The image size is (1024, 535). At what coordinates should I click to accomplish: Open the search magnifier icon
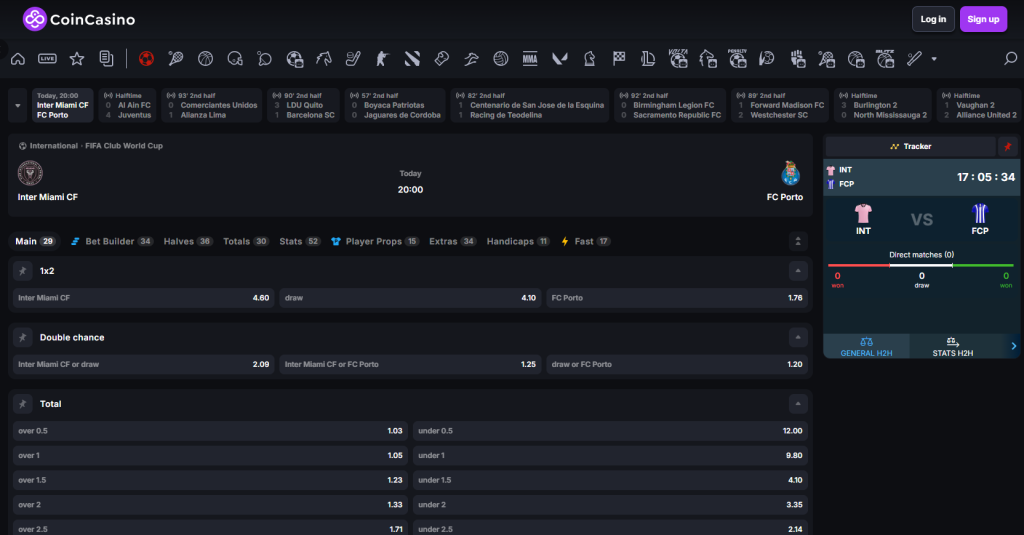coord(1010,59)
